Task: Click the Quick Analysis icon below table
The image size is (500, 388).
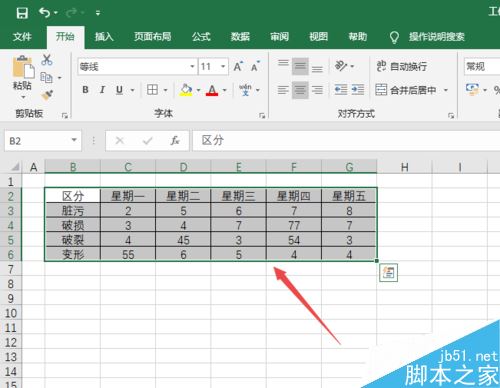Action: pyautogui.click(x=389, y=273)
